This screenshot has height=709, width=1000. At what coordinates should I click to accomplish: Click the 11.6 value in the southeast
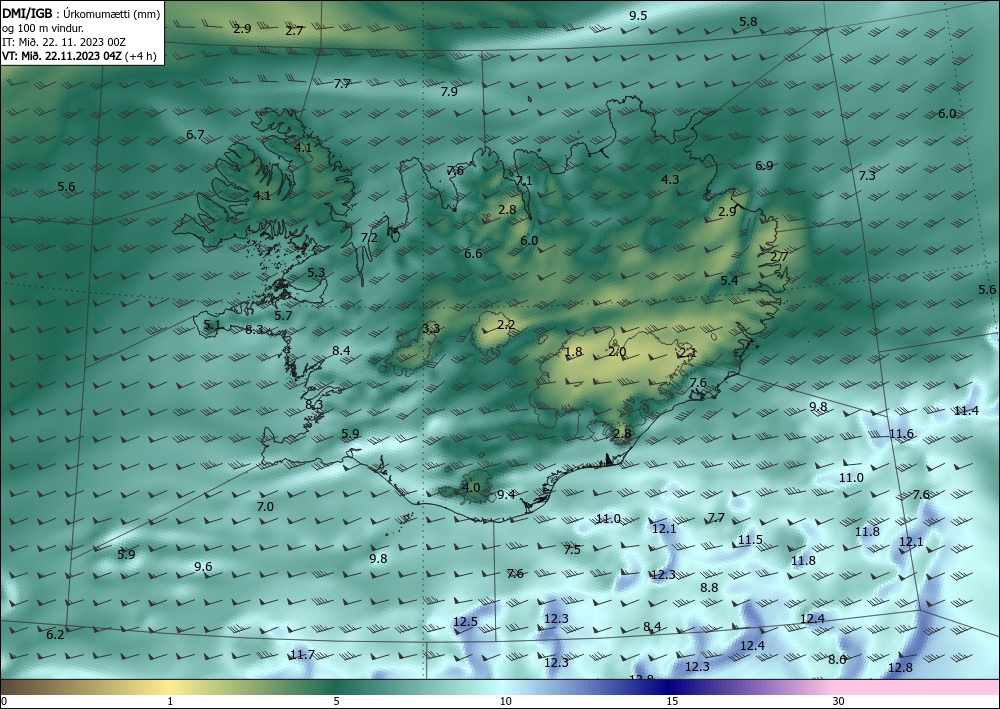point(902,434)
